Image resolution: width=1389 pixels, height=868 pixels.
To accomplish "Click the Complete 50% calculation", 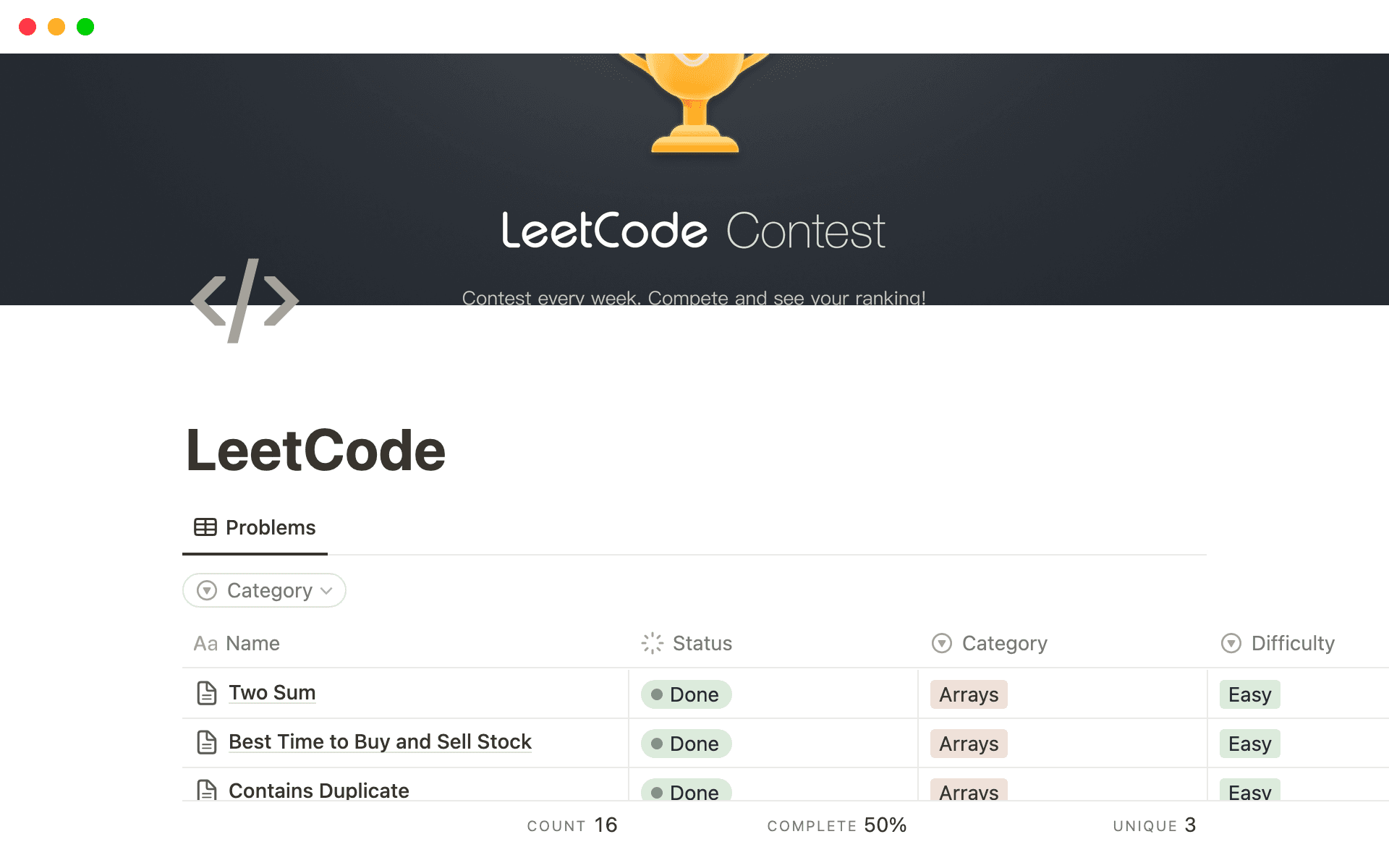I will 836,825.
